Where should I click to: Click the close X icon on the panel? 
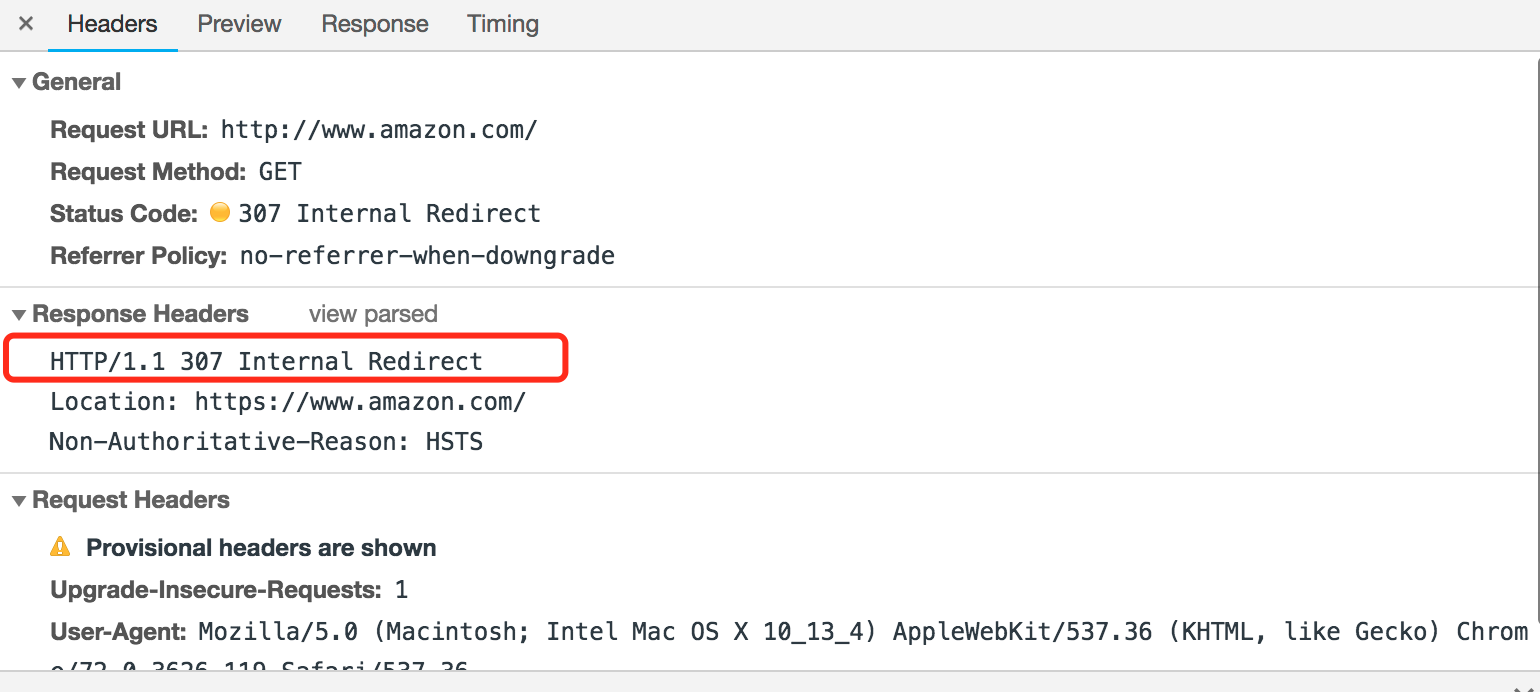click(24, 24)
